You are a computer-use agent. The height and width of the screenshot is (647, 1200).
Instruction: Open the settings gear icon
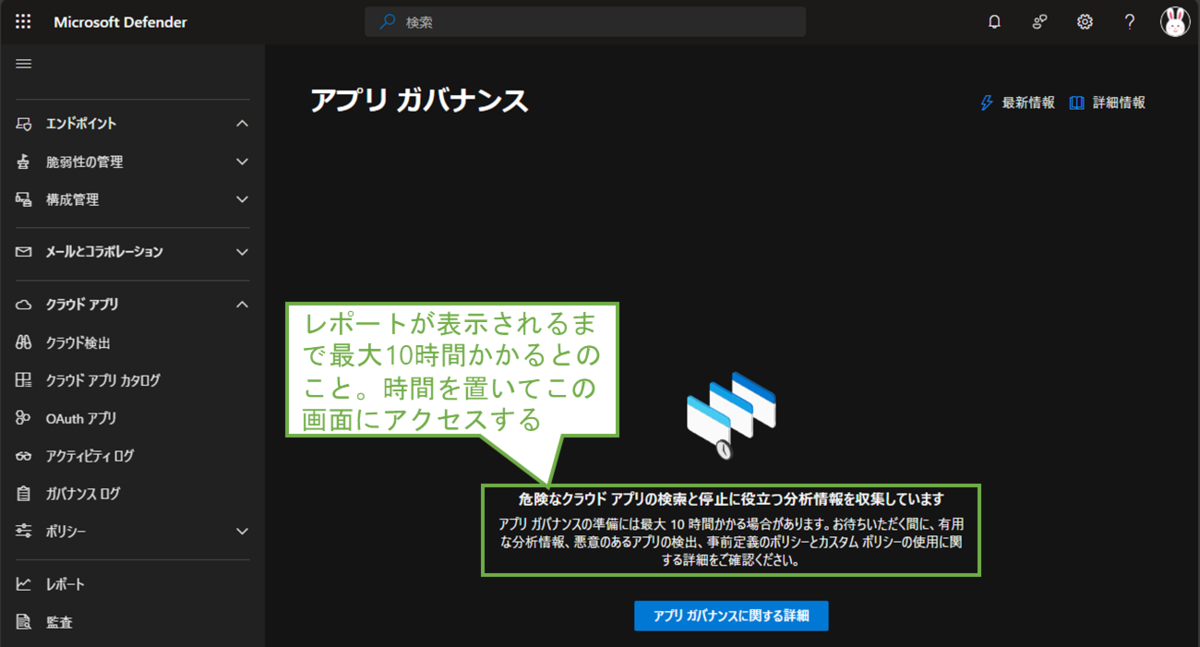[1085, 22]
